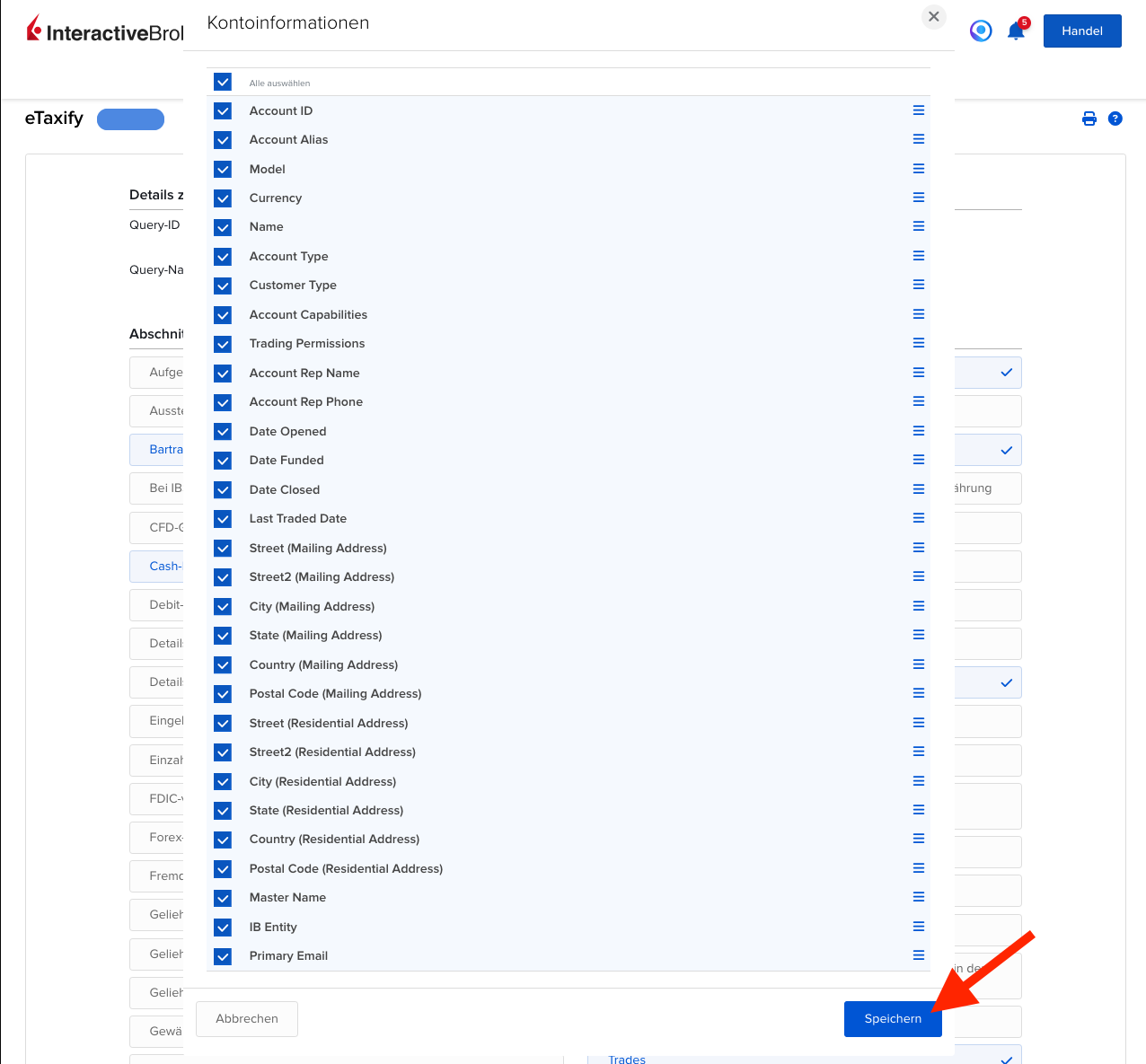Click the hamburger icon beside Trading Permissions
Screen dimensions: 1146x1064
(x=918, y=342)
